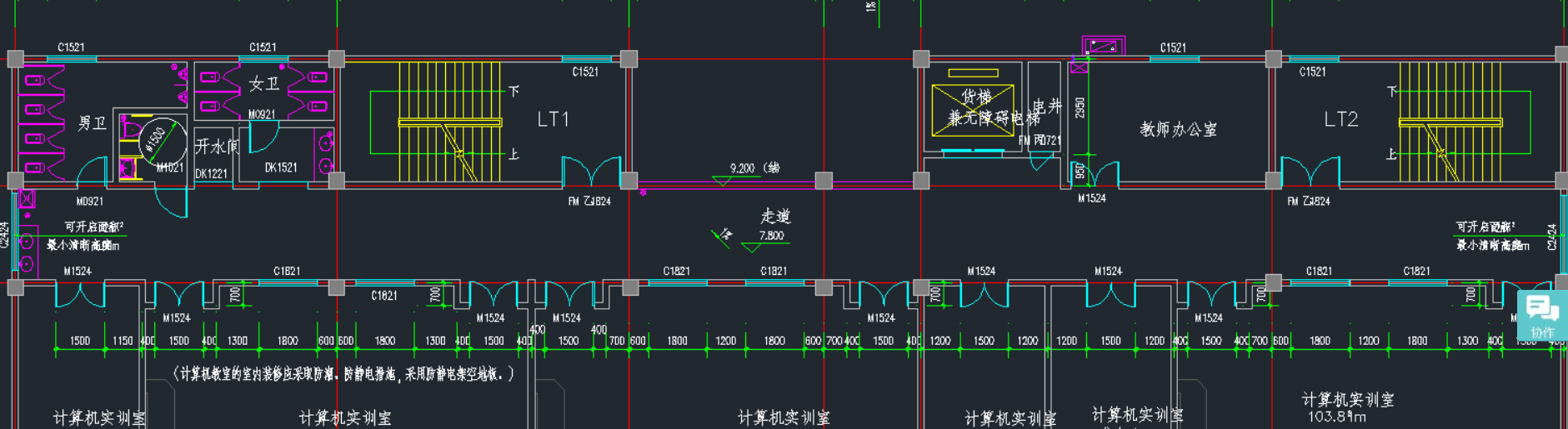Select door tag DK1521
Viewport: 1568px width, 429px height.
point(281,167)
